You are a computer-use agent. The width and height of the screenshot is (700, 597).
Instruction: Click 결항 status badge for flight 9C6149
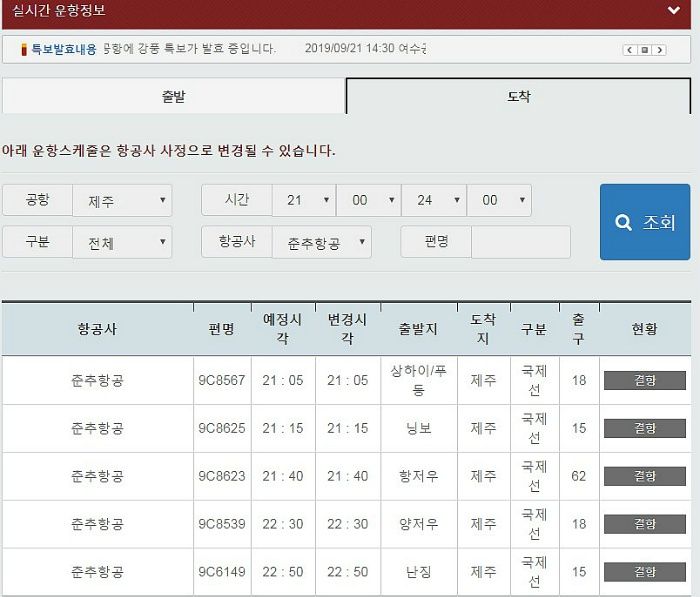645,572
